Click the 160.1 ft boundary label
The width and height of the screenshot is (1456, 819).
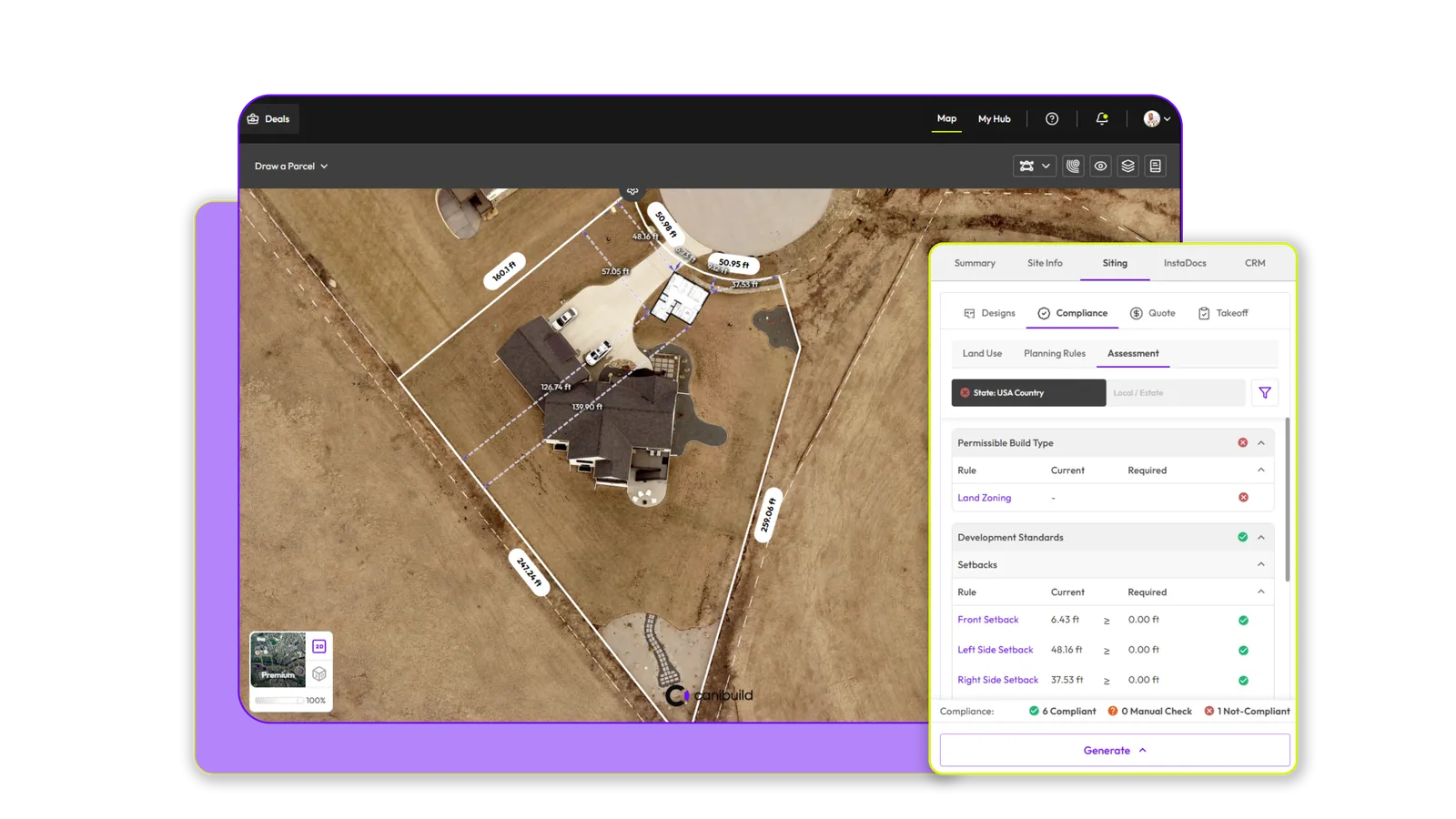tap(504, 270)
